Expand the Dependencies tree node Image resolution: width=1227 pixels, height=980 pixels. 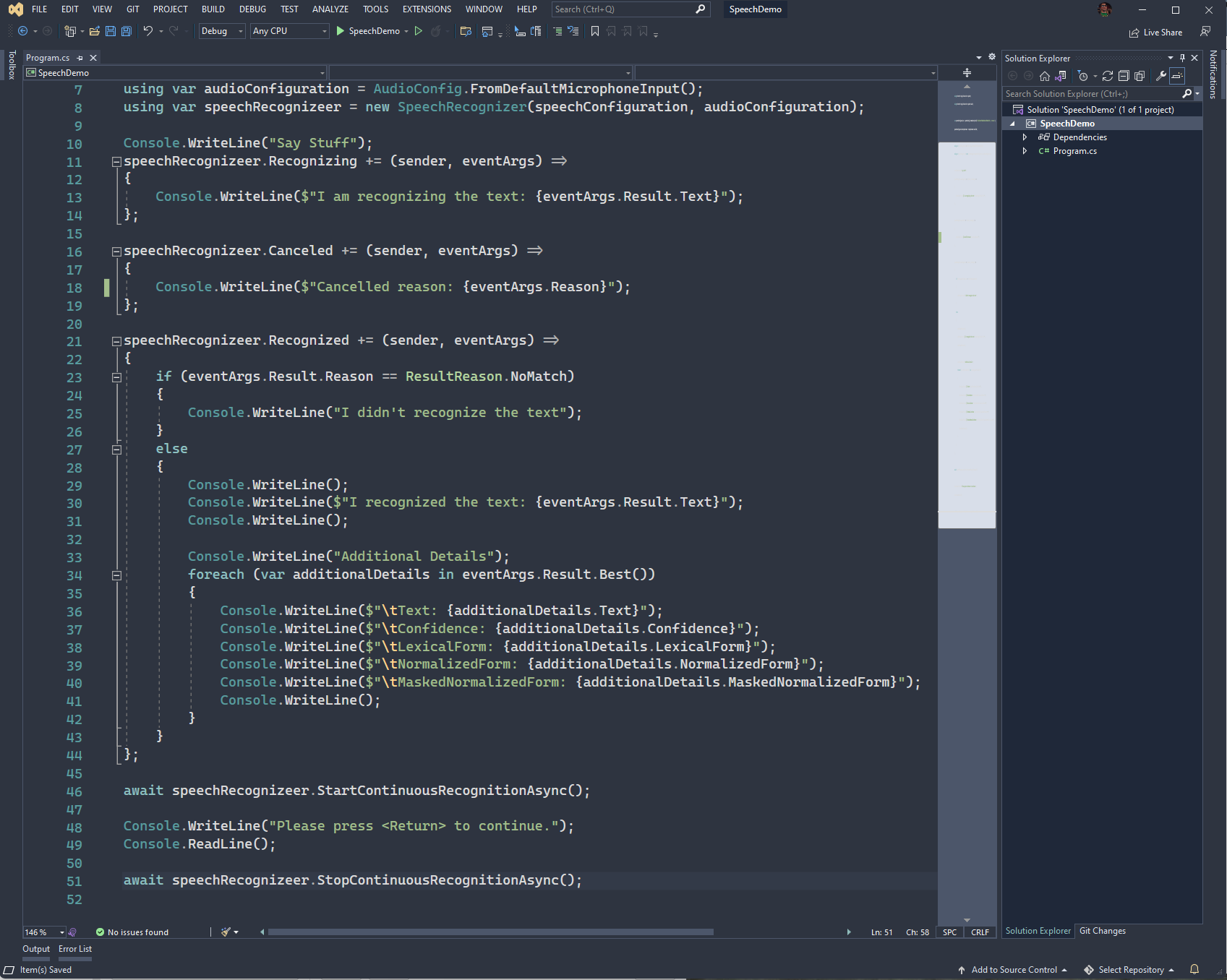(1025, 137)
